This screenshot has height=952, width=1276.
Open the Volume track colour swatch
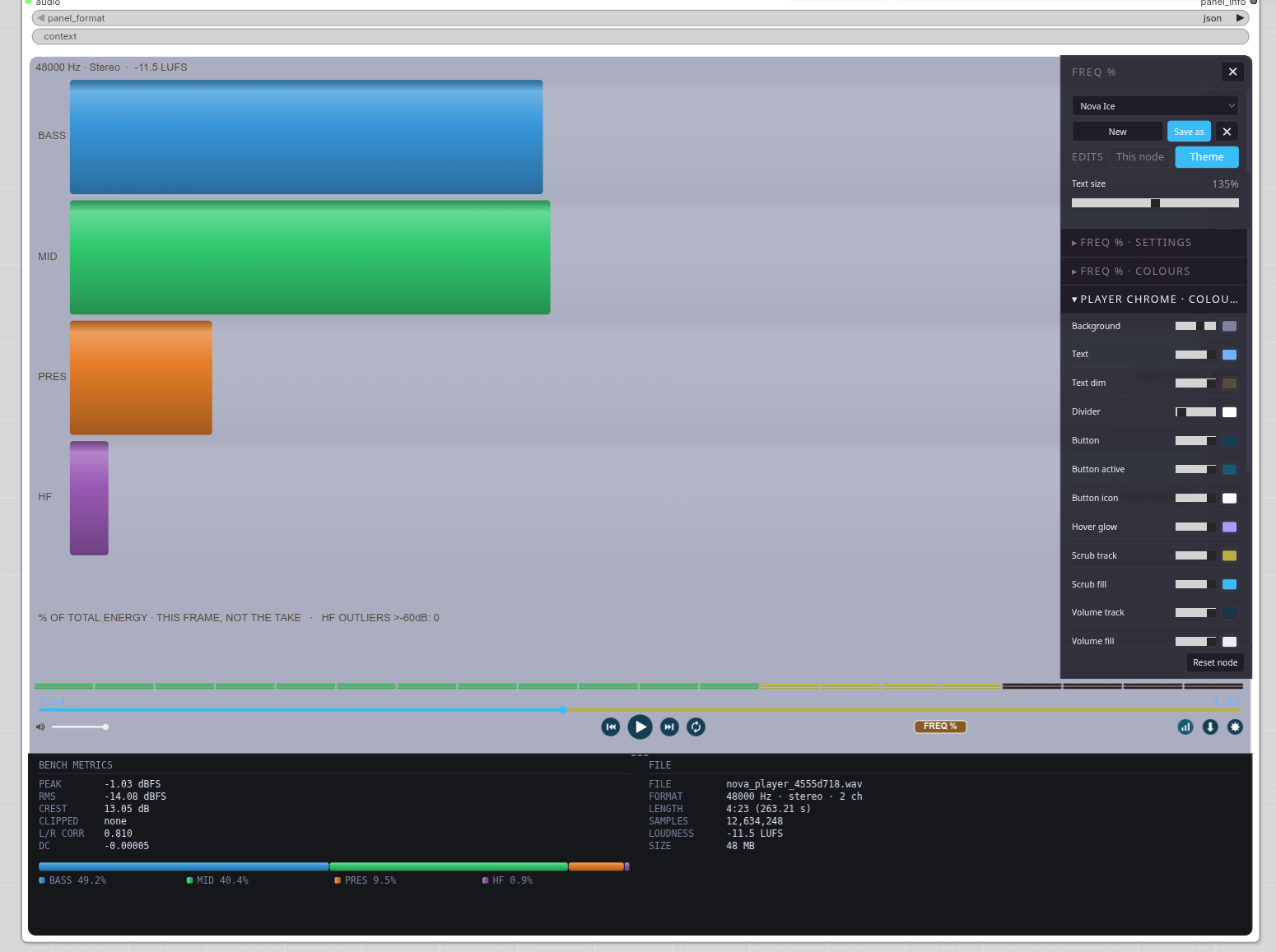click(1229, 613)
